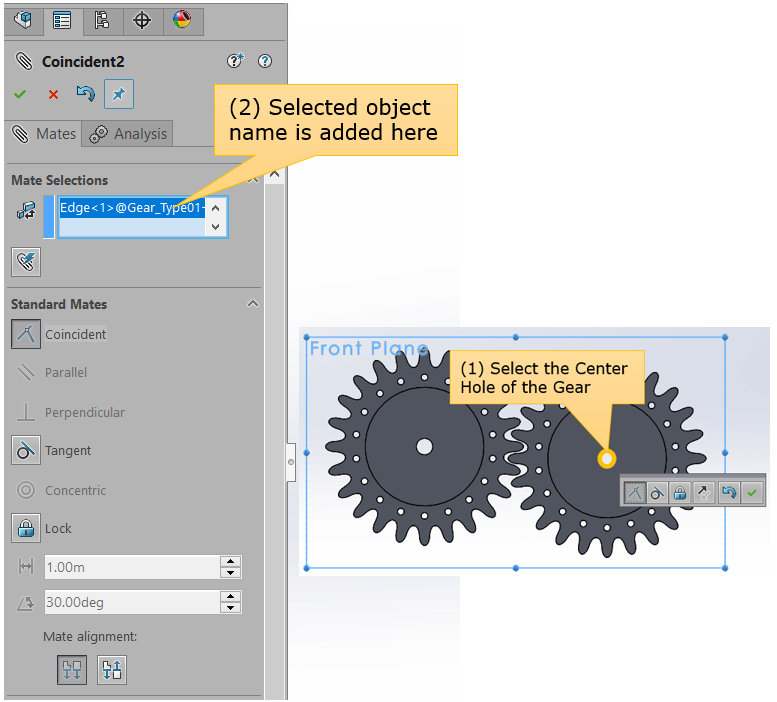
Task: Click the Coincident label
Action: click(x=76, y=334)
